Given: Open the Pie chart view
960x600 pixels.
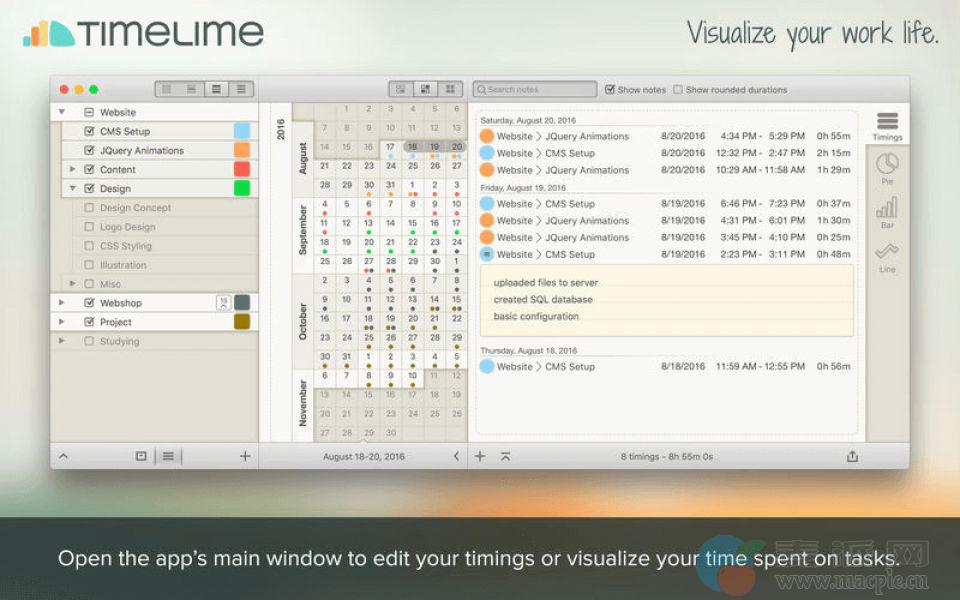Looking at the screenshot, I should 887,167.
